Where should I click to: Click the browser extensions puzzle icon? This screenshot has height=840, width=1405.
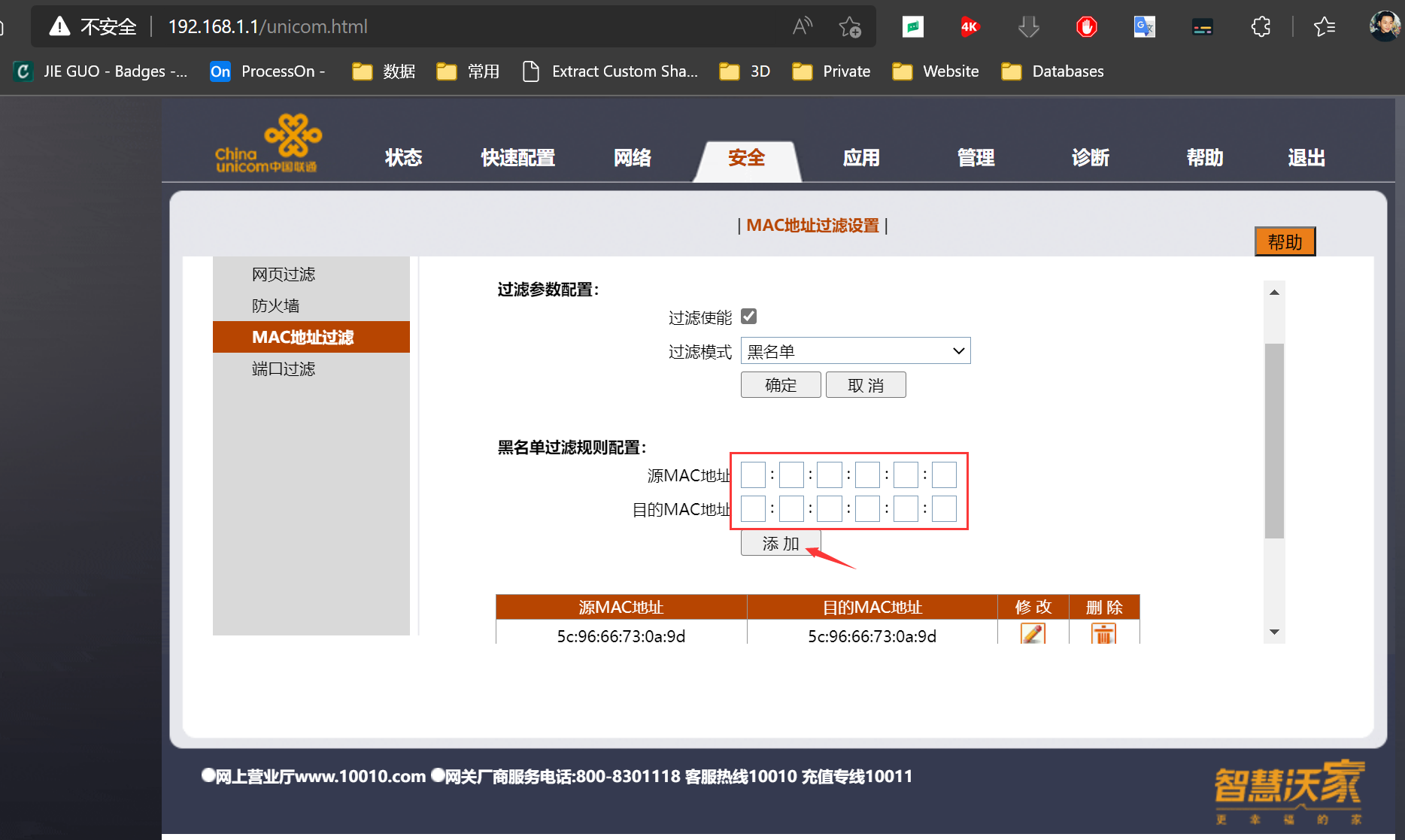1261,26
